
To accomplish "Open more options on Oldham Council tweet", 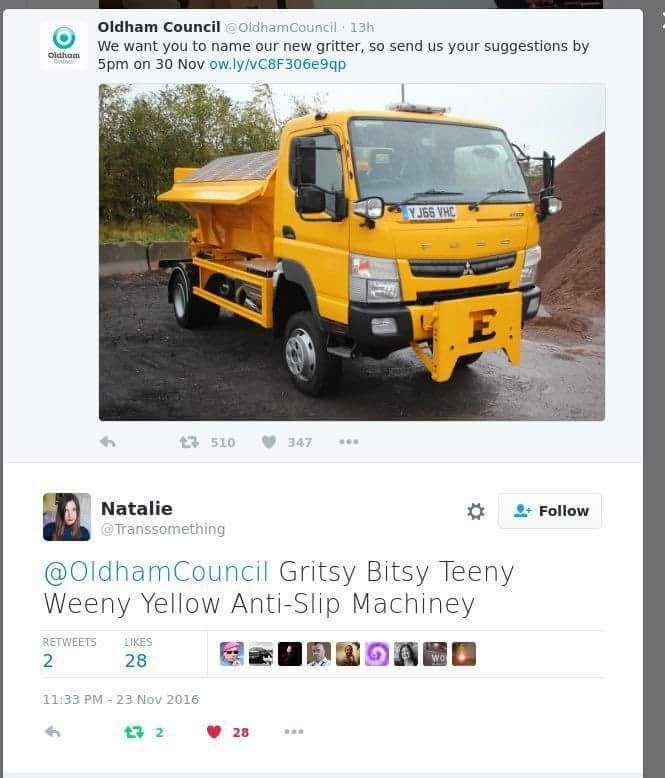I will 348,442.
